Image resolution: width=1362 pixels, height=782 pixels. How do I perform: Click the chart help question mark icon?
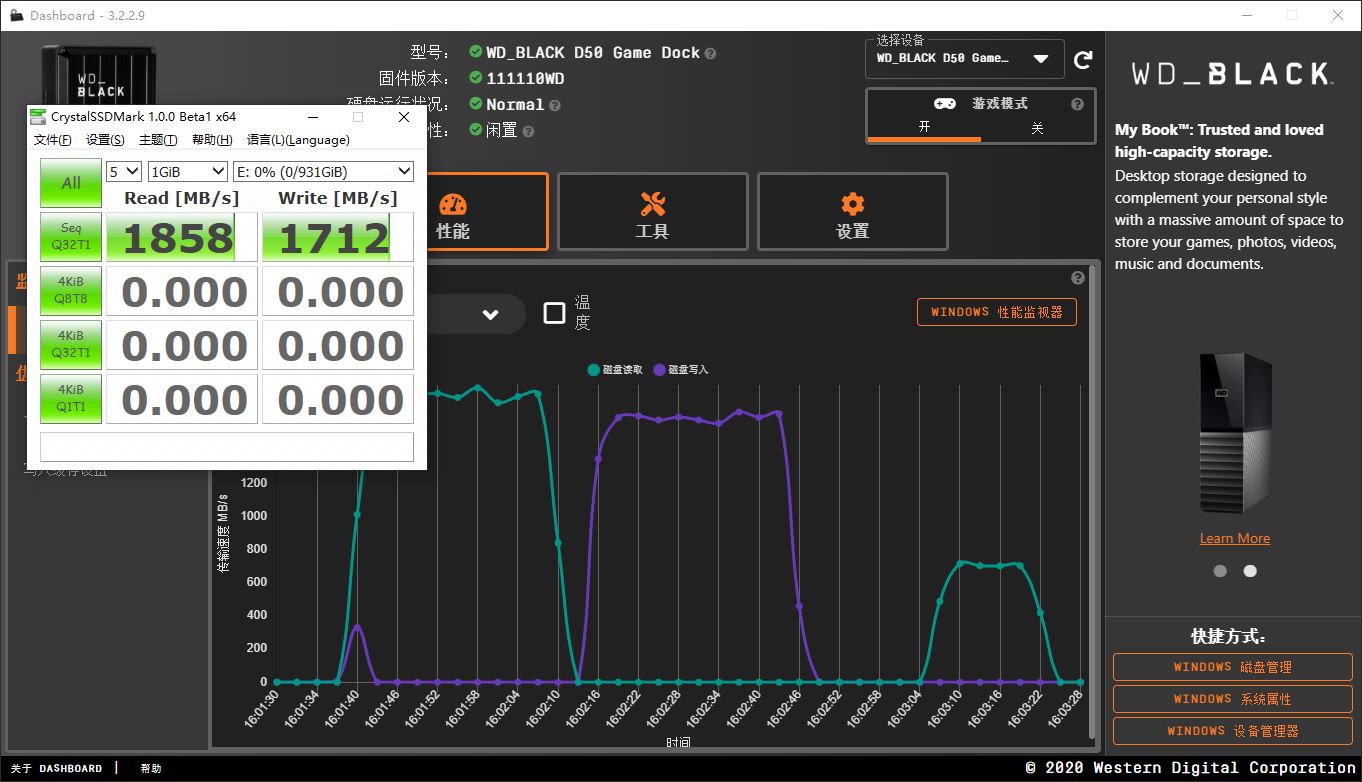pyautogui.click(x=1078, y=278)
